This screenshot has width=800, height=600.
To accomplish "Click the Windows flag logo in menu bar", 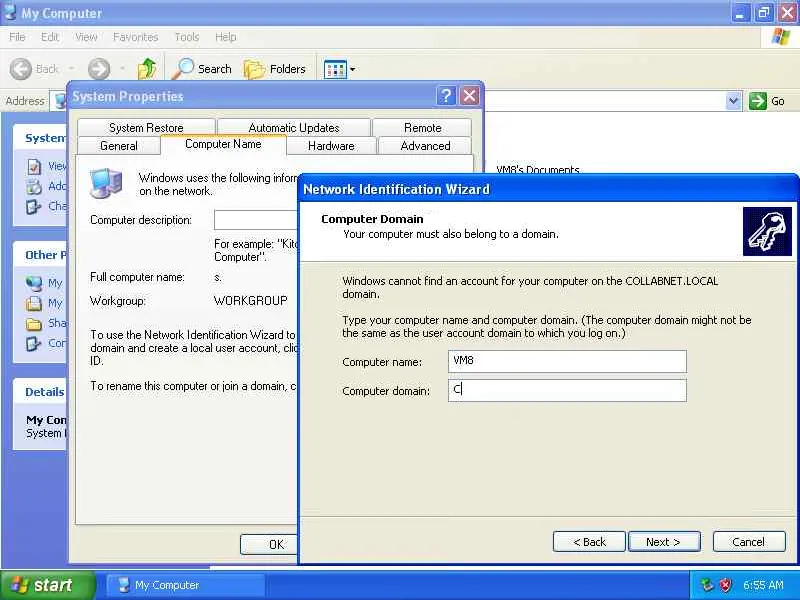I will (780, 37).
